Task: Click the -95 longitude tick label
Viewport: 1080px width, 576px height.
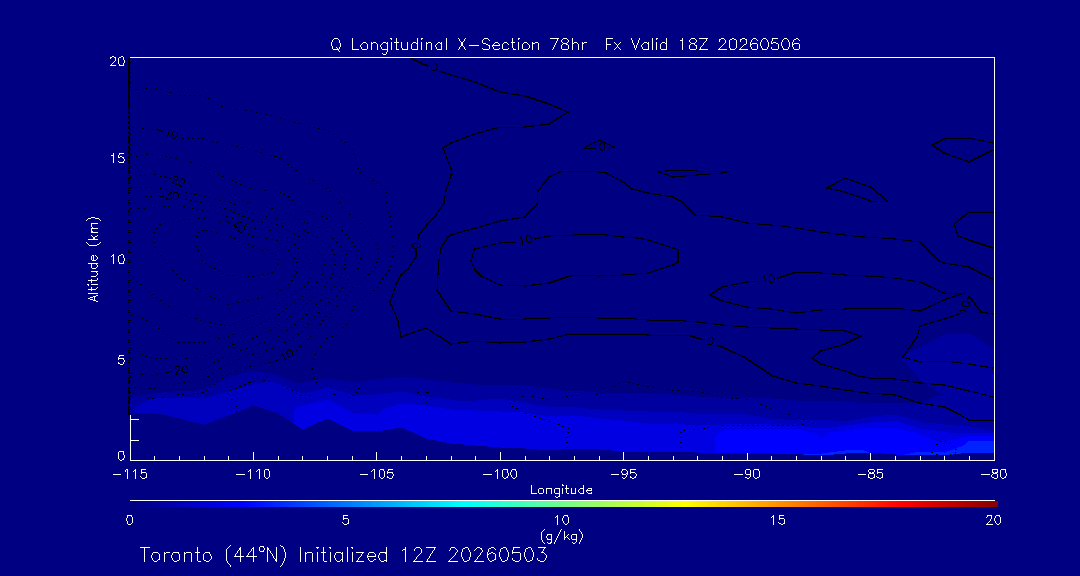Action: (623, 475)
